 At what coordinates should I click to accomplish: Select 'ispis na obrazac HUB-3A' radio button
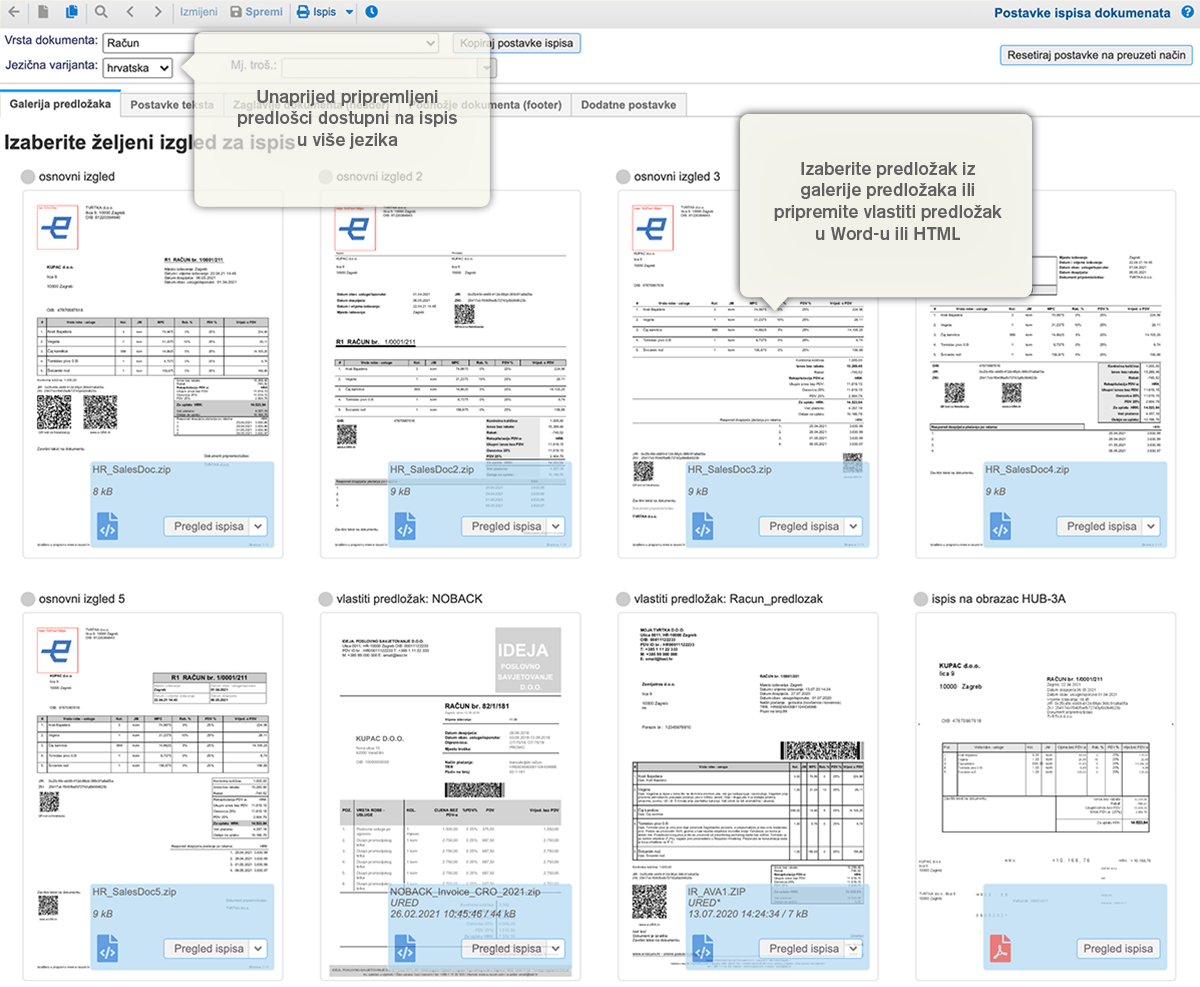click(x=921, y=599)
